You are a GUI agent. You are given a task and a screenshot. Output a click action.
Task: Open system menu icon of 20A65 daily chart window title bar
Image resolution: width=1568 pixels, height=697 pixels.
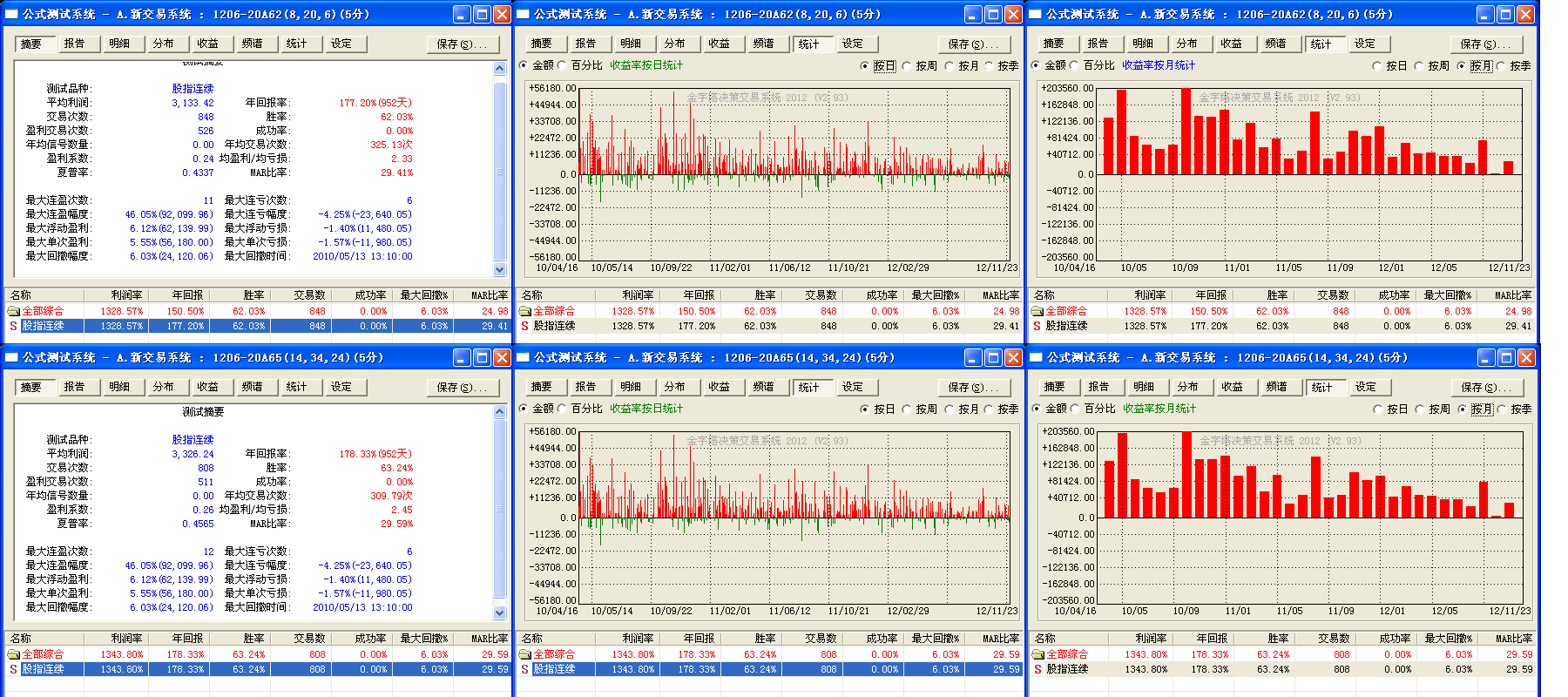point(523,357)
